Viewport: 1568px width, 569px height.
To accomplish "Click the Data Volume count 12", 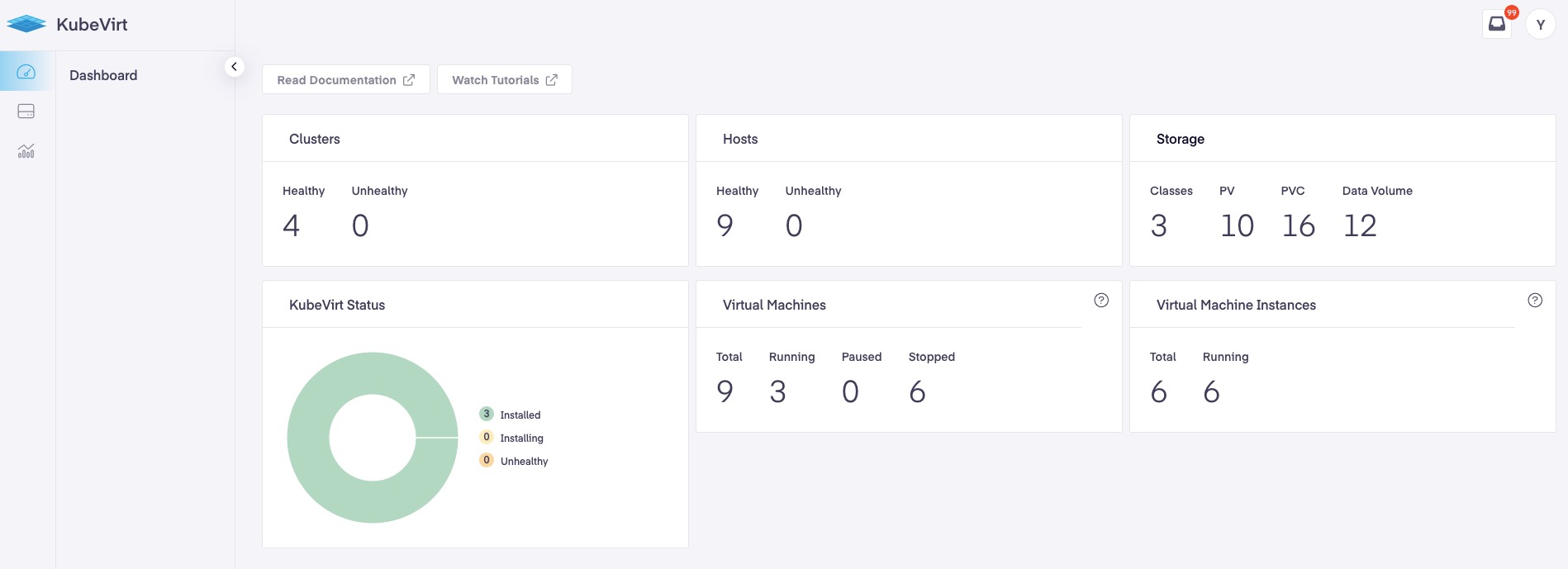I will click(x=1360, y=225).
